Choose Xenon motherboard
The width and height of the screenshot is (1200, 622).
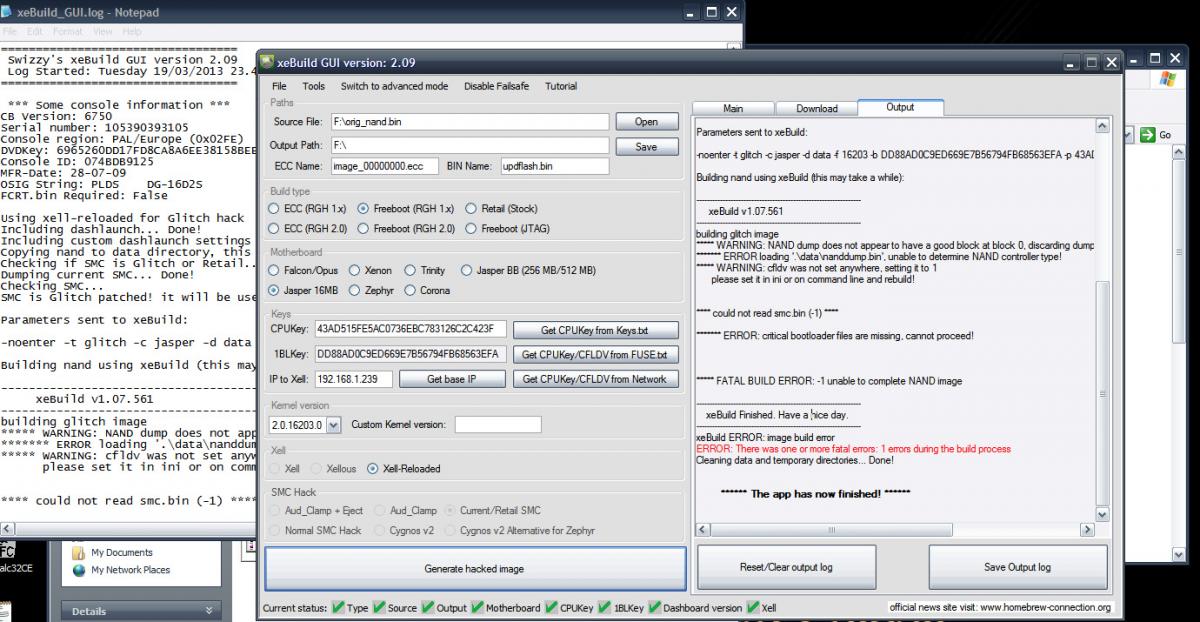[x=353, y=270]
